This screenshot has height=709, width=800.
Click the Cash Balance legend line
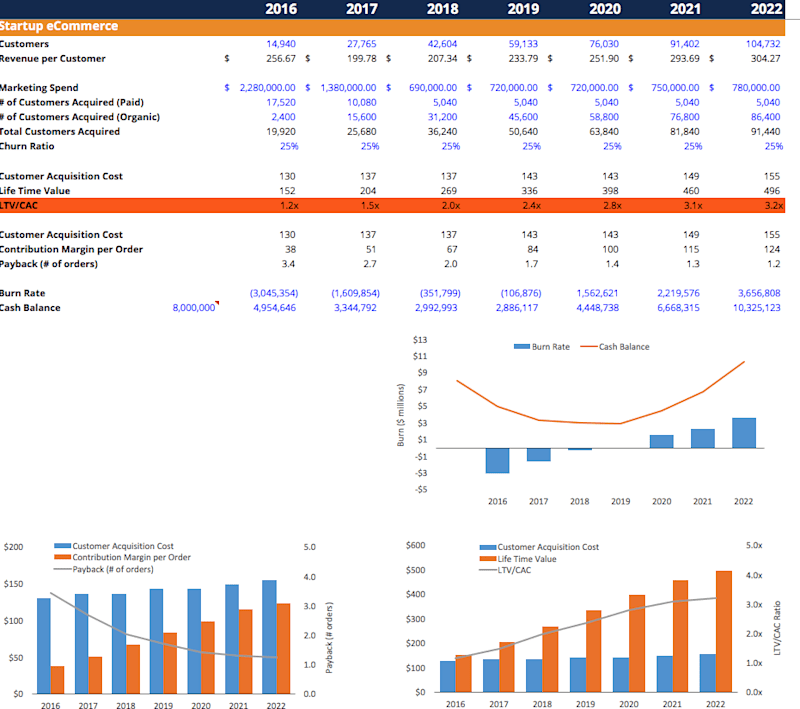589,346
